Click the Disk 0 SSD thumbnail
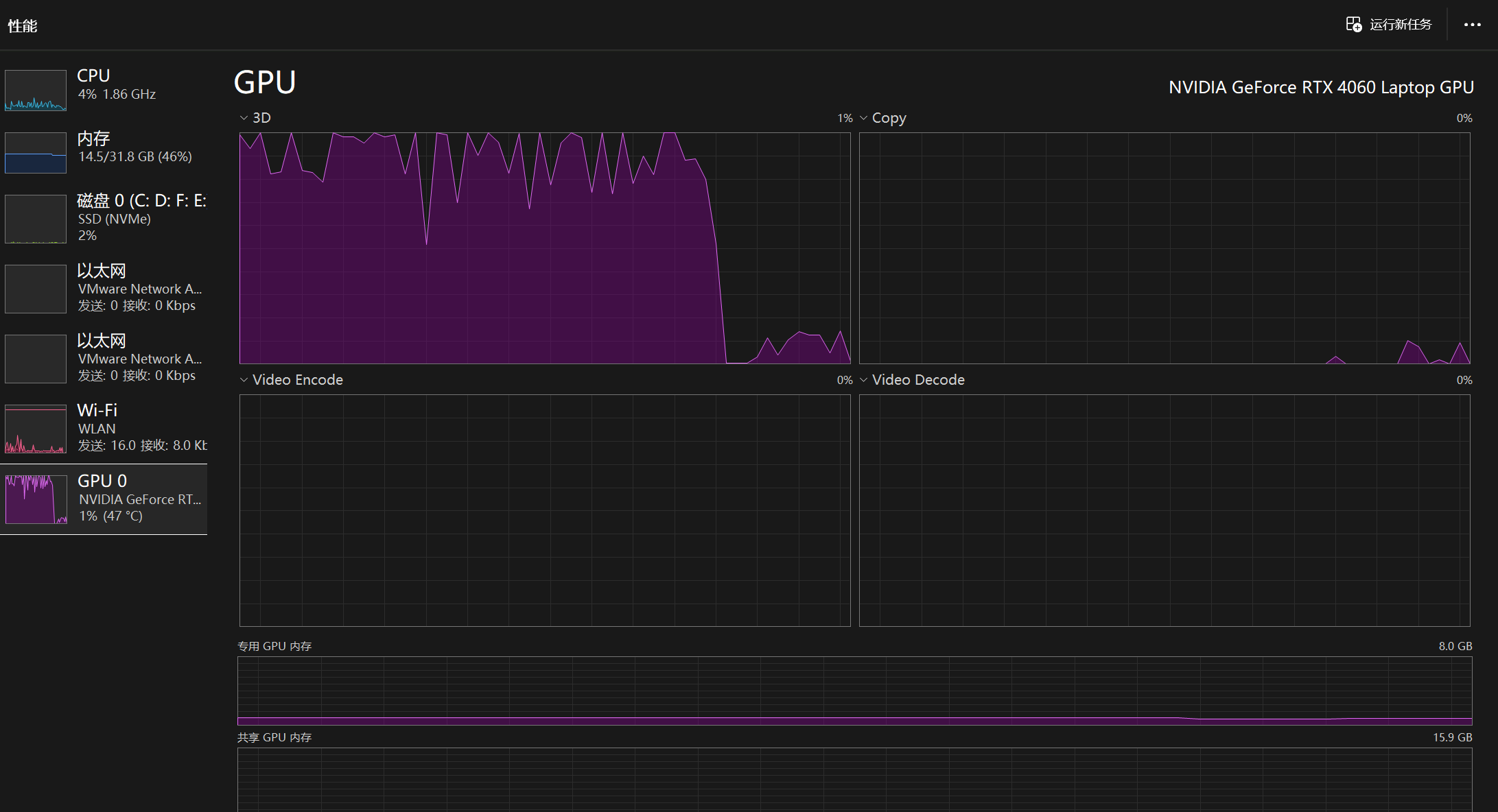Viewport: 1498px width, 812px height. tap(36, 219)
